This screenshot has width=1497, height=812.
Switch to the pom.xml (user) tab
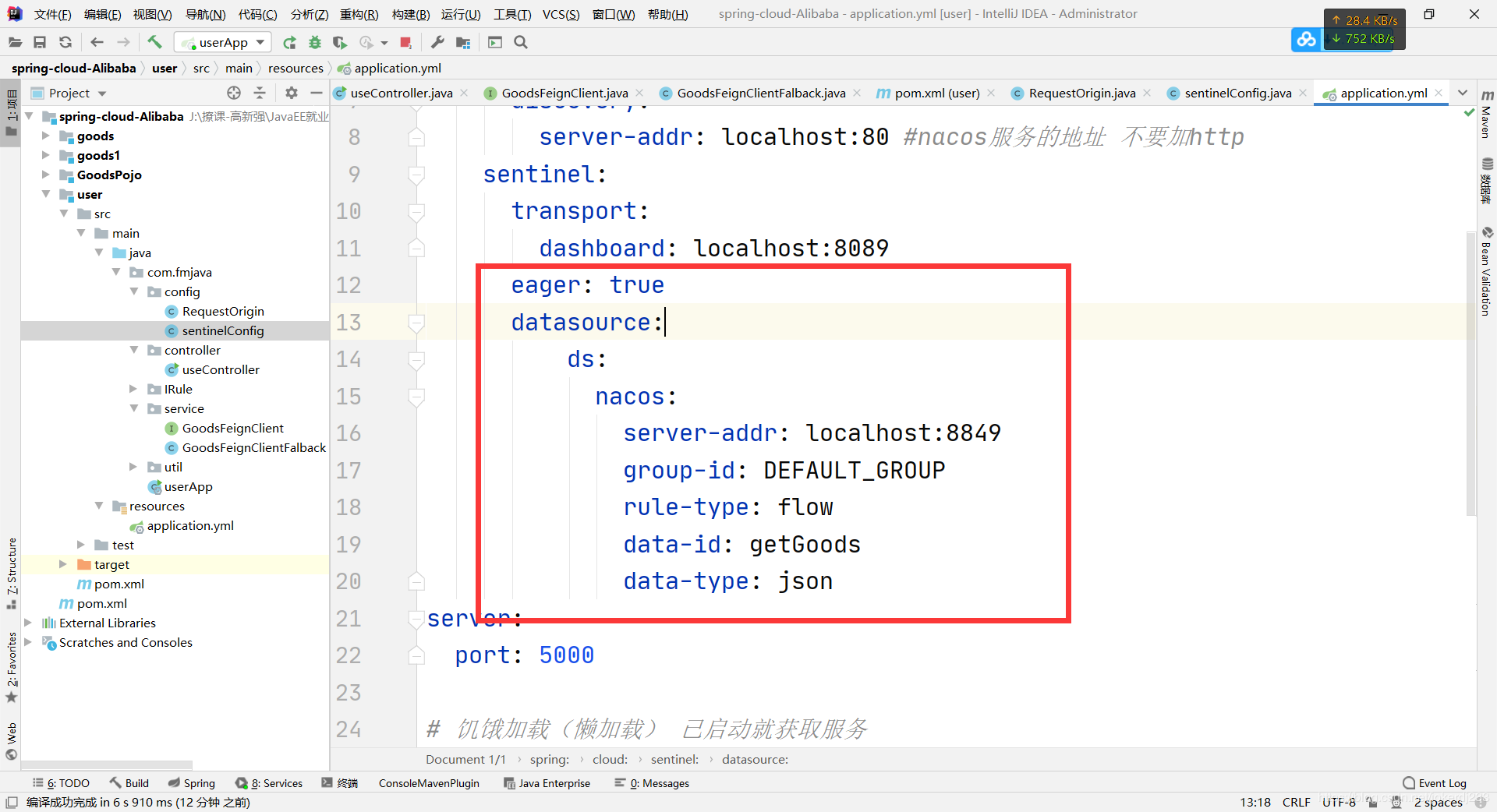(937, 93)
